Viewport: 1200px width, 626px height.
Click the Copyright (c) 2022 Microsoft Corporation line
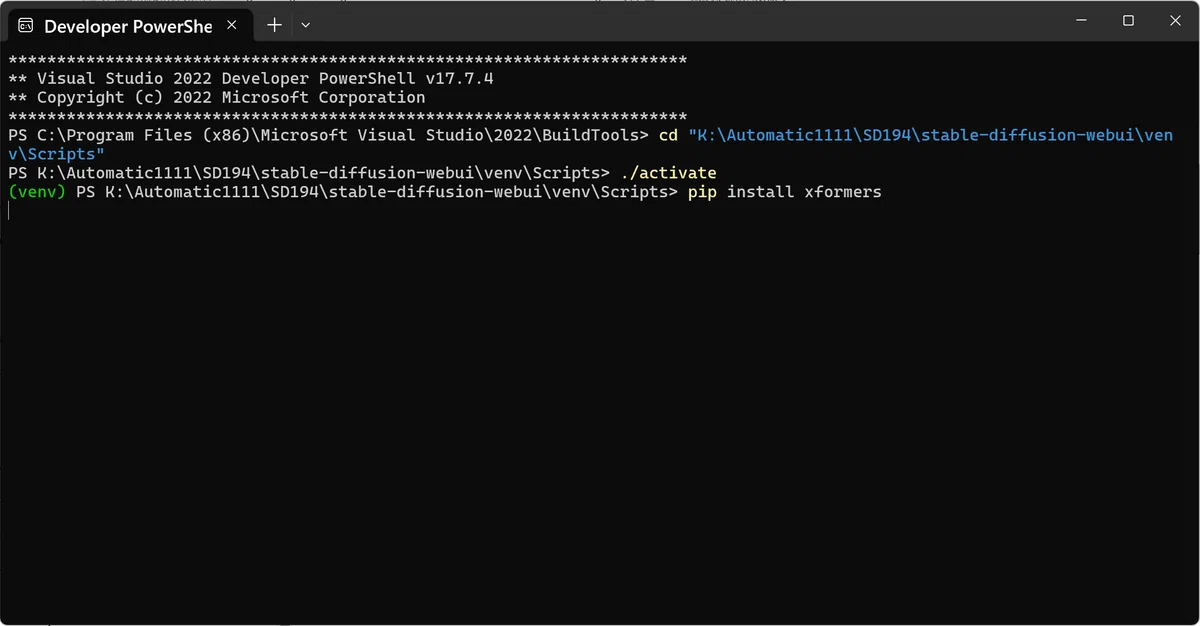217,98
